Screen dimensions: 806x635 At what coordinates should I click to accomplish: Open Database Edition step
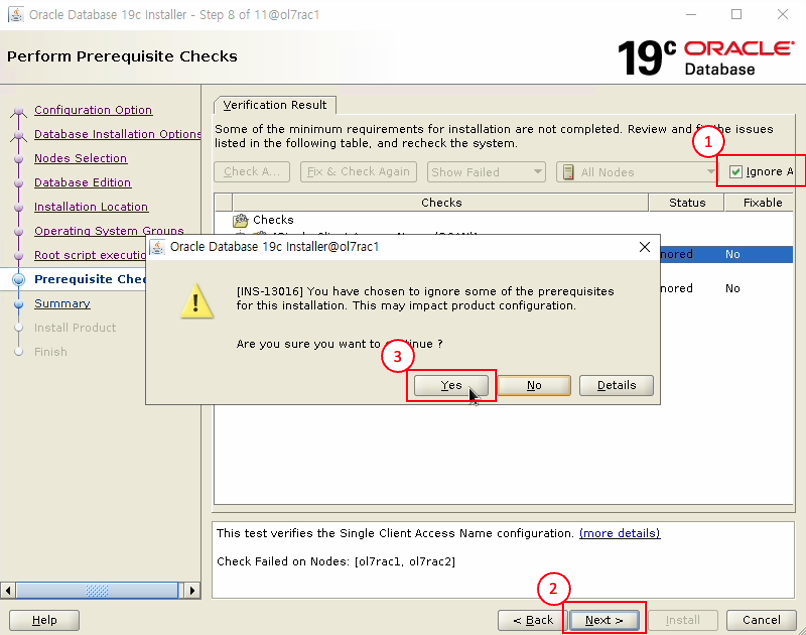click(82, 183)
